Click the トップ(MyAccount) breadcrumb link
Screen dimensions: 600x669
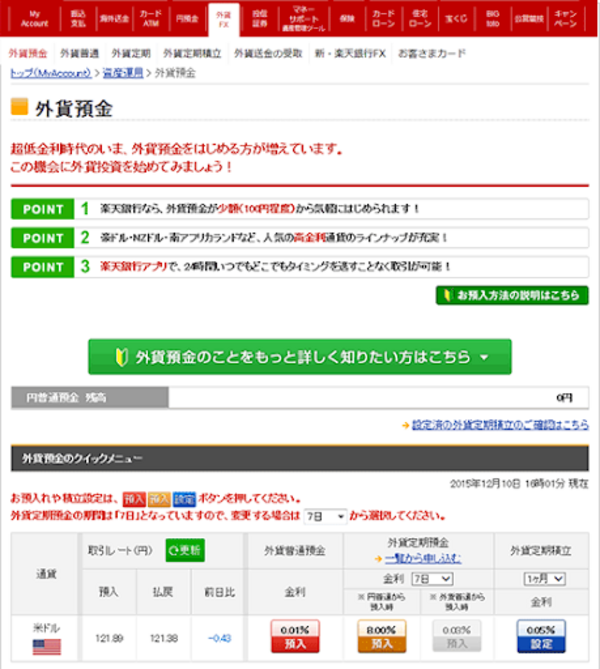[x=45, y=73]
